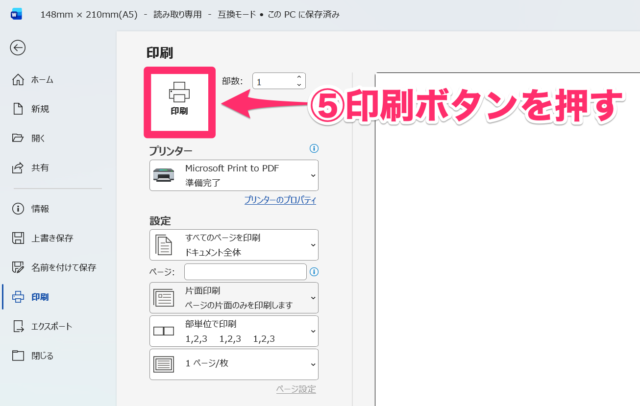Expand the Microsoft Print to PDF printer dropdown
The width and height of the screenshot is (640, 406).
pyautogui.click(x=233, y=175)
